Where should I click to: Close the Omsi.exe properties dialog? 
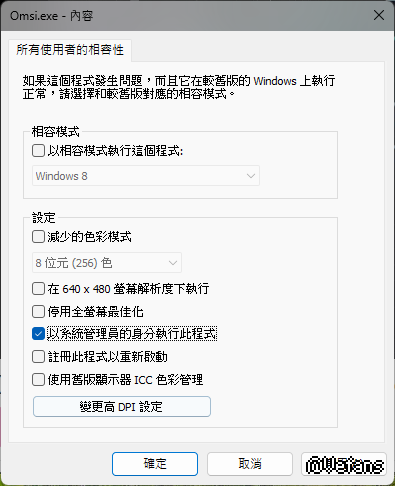click(x=379, y=15)
